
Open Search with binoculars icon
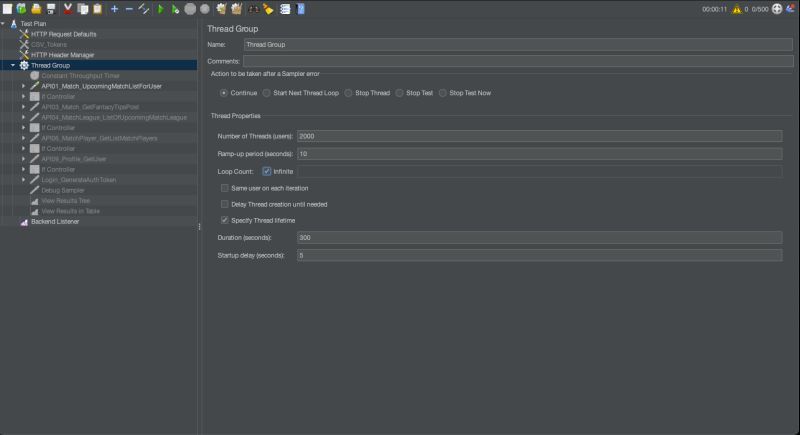coord(253,9)
